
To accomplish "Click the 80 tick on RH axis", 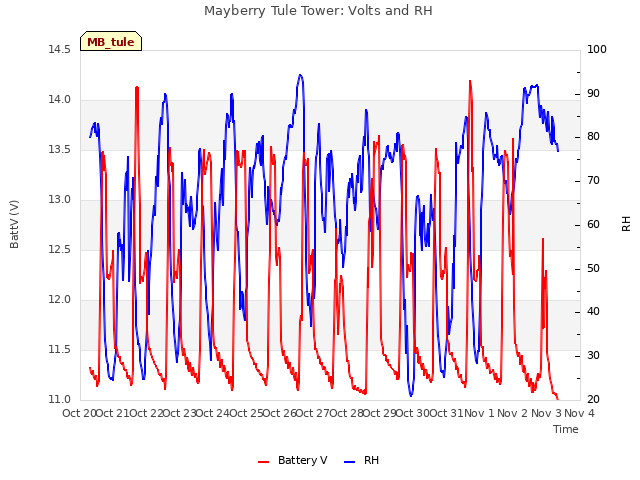I will pos(593,137).
